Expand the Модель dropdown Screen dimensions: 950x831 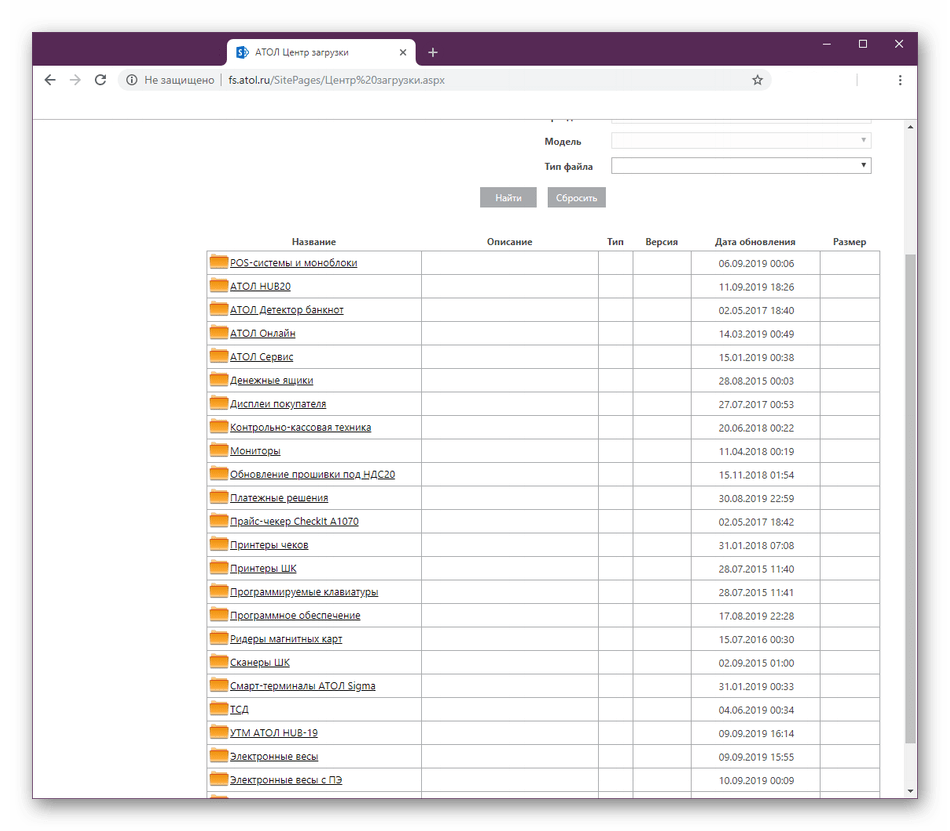click(741, 141)
